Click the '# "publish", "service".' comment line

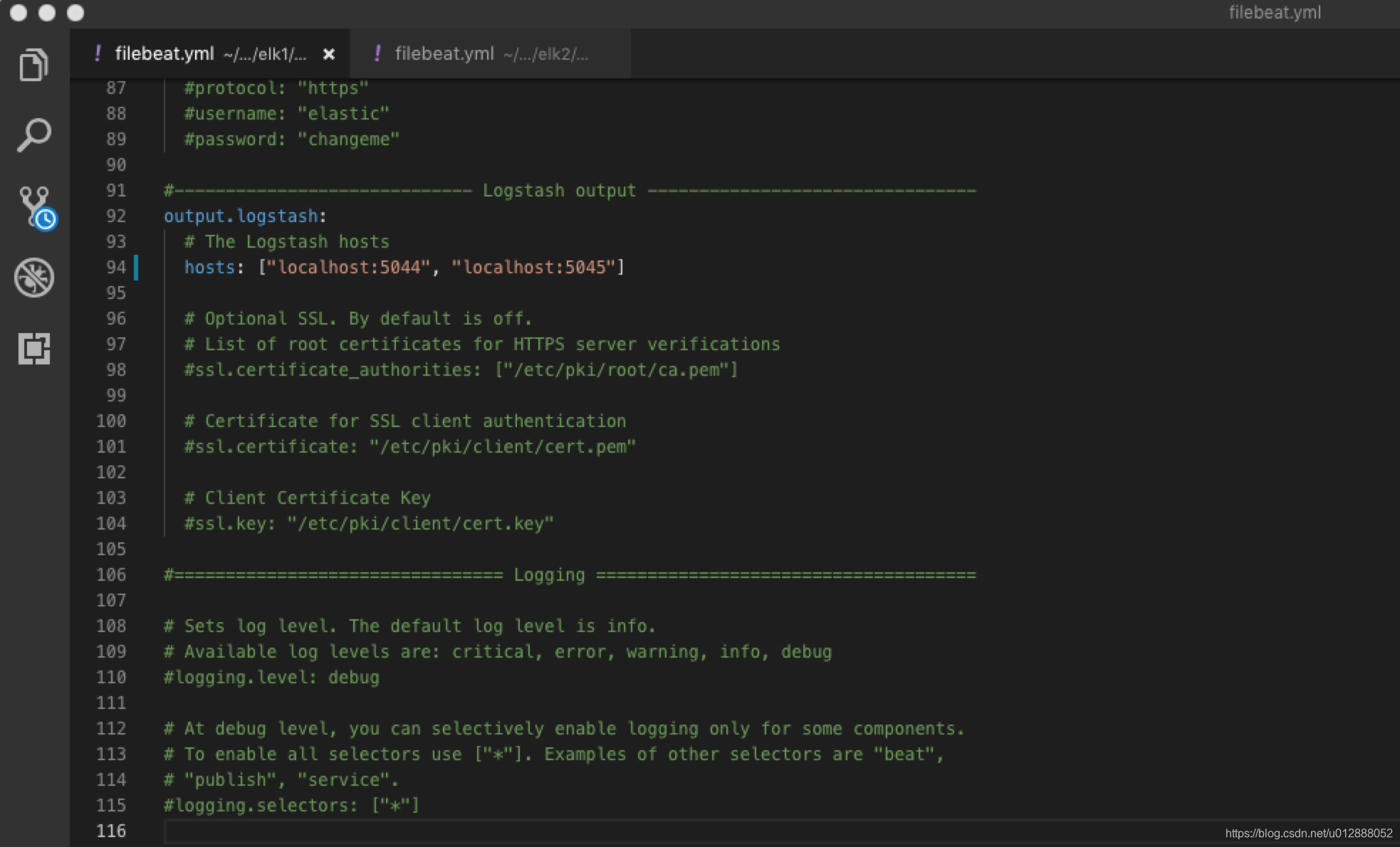click(x=281, y=780)
